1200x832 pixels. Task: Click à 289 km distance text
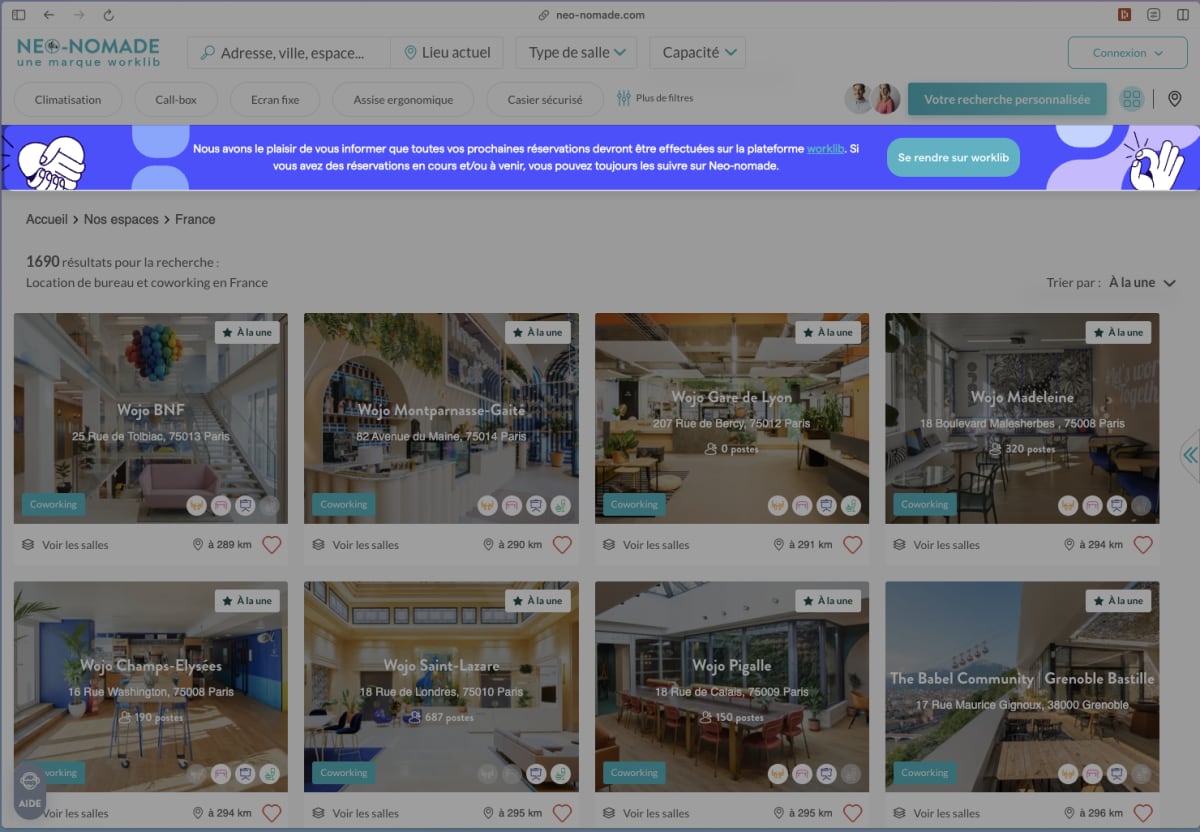(229, 545)
